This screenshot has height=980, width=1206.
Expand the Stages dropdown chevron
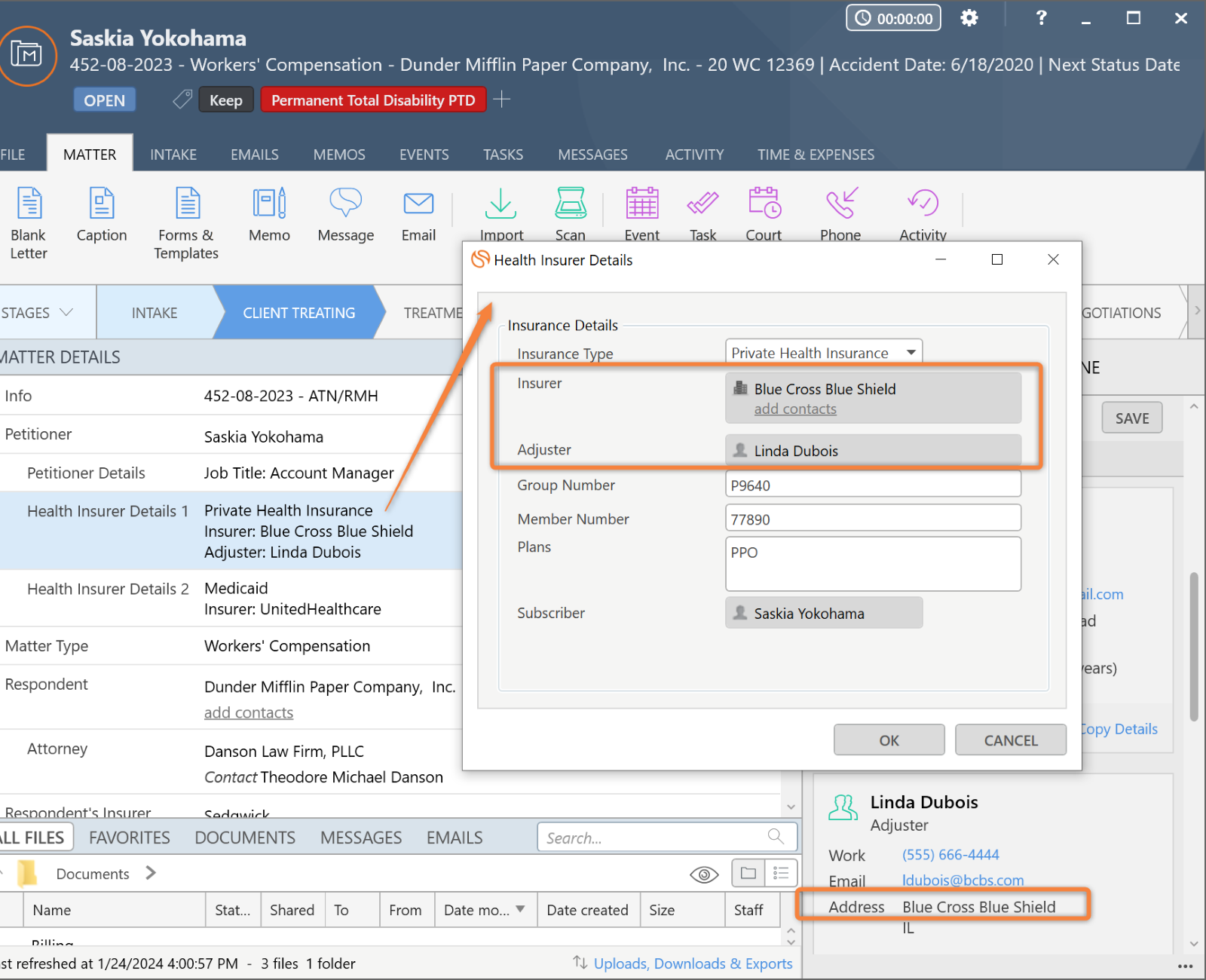click(x=66, y=312)
